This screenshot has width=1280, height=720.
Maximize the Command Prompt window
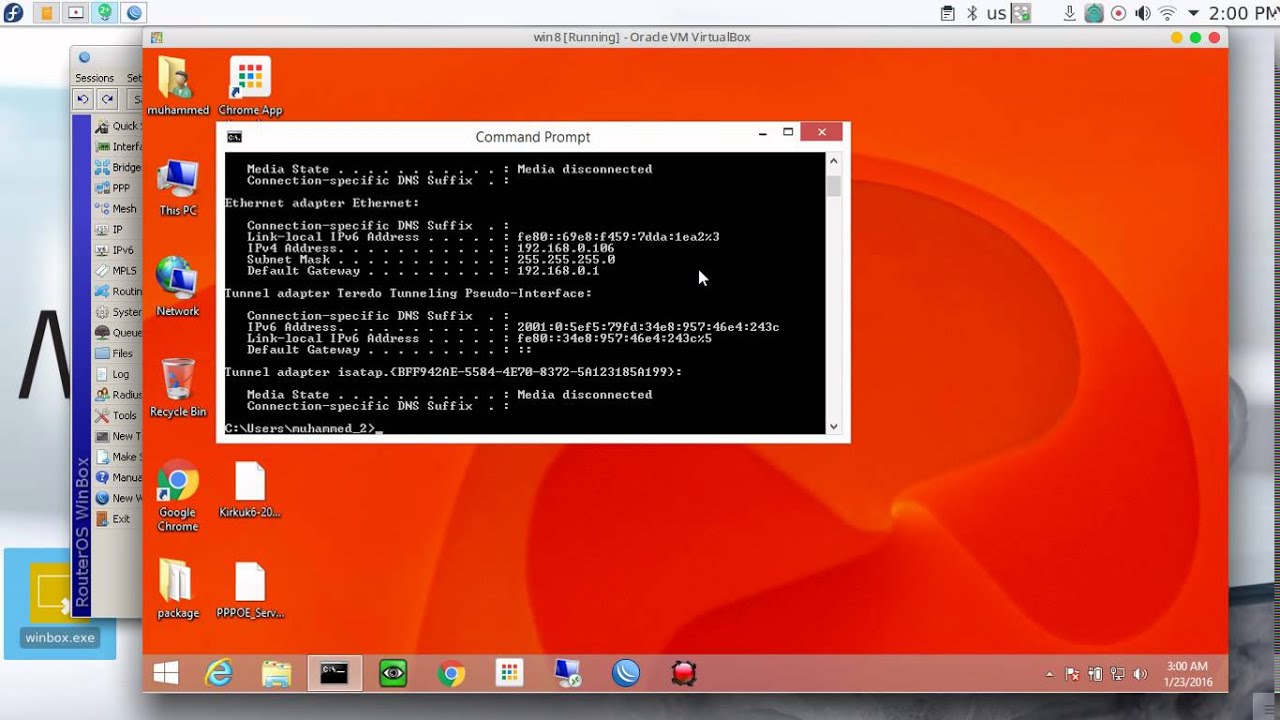point(788,132)
